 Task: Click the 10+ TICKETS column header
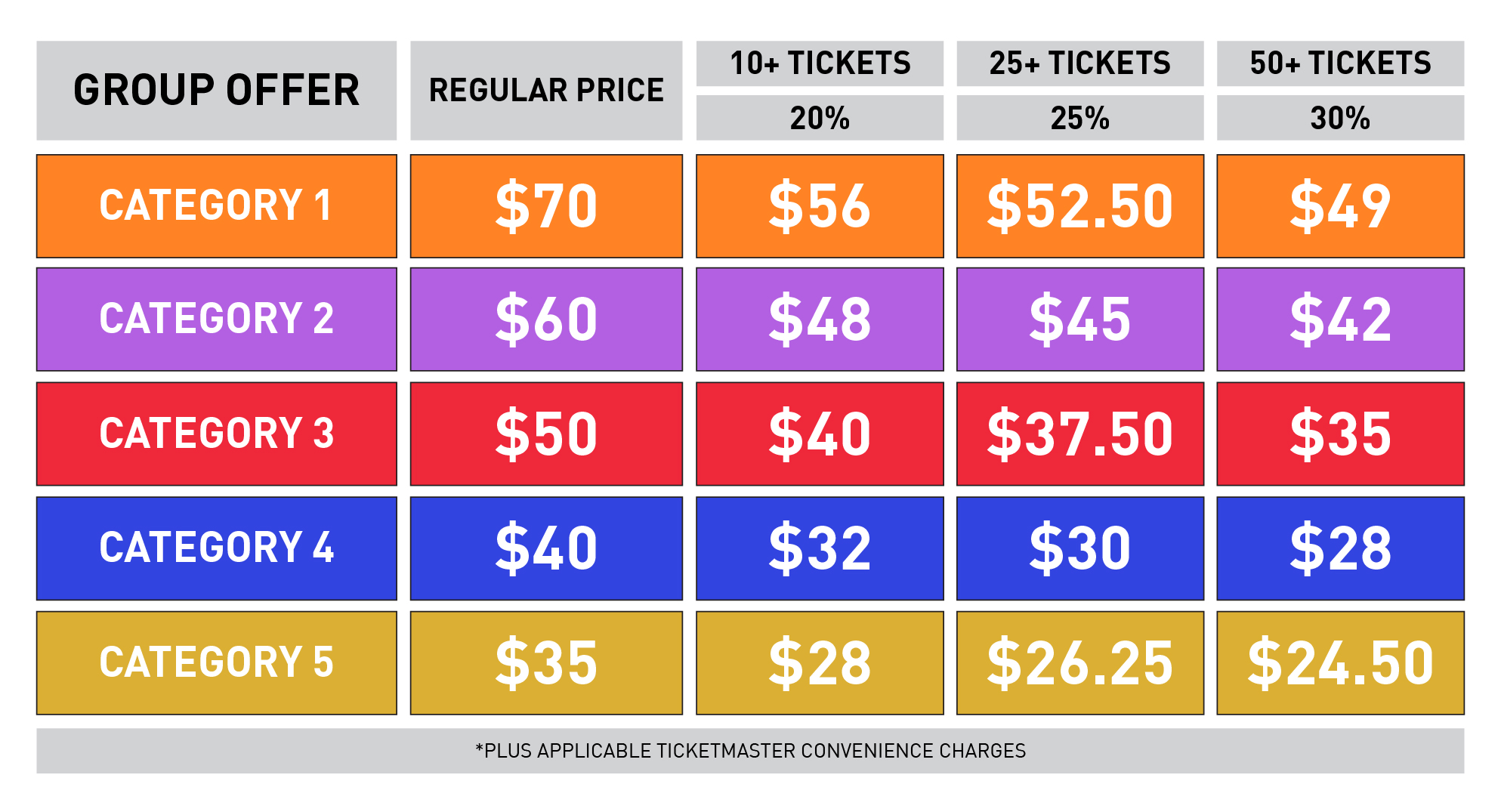(820, 63)
